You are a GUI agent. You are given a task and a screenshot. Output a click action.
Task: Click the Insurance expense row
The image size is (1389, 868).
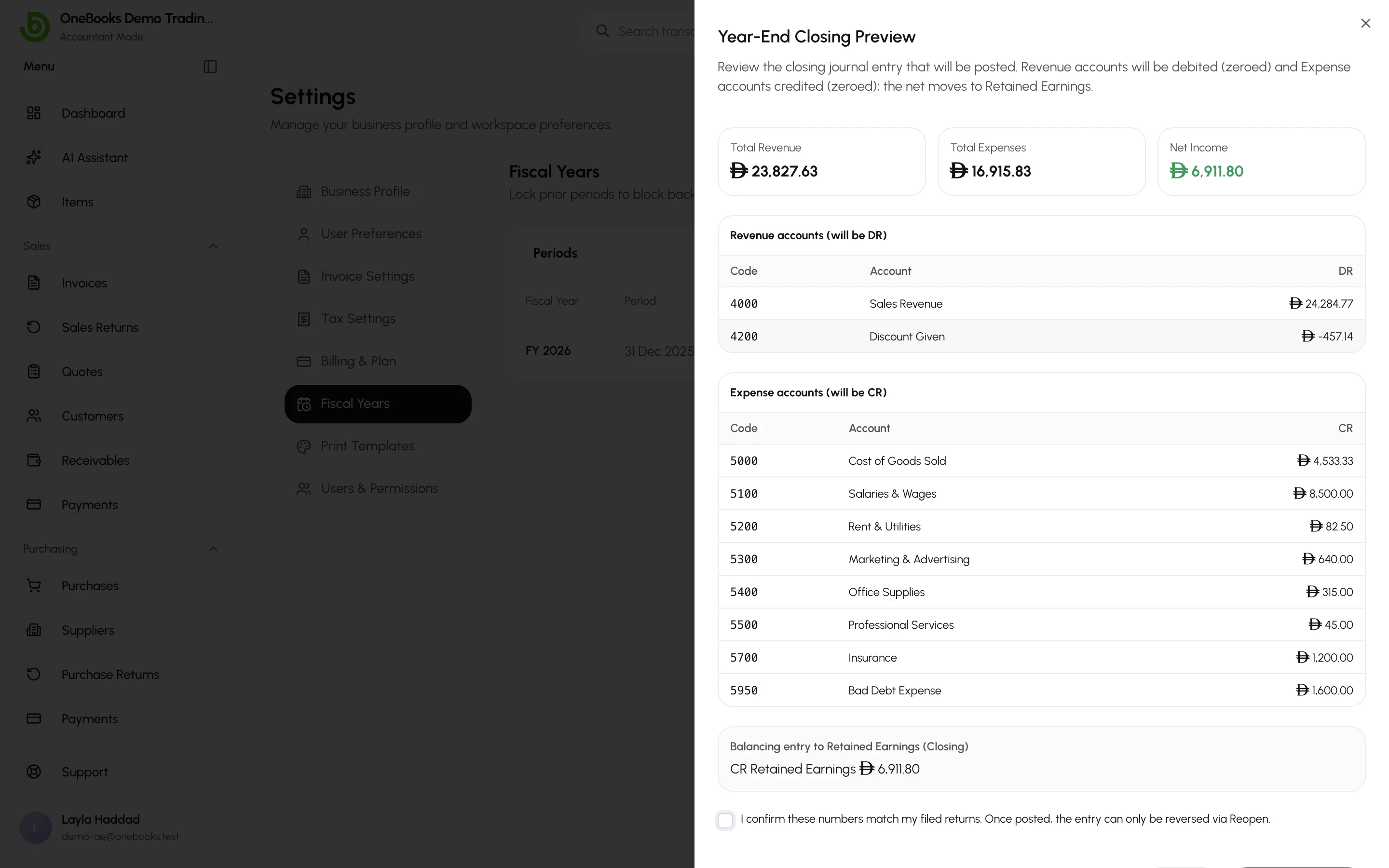[1041, 657]
